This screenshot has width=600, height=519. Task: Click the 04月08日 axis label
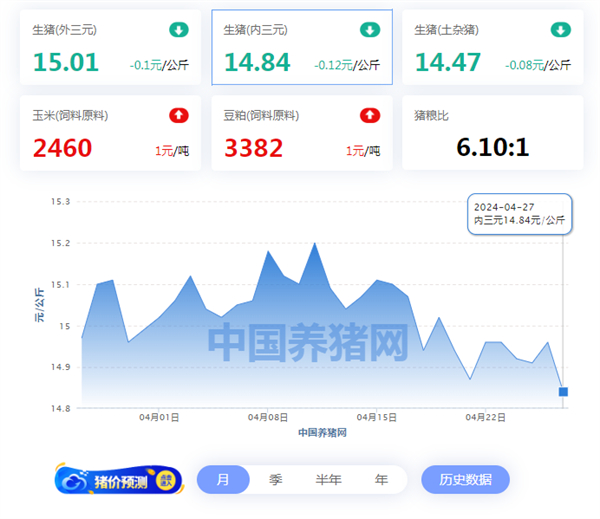(x=268, y=417)
